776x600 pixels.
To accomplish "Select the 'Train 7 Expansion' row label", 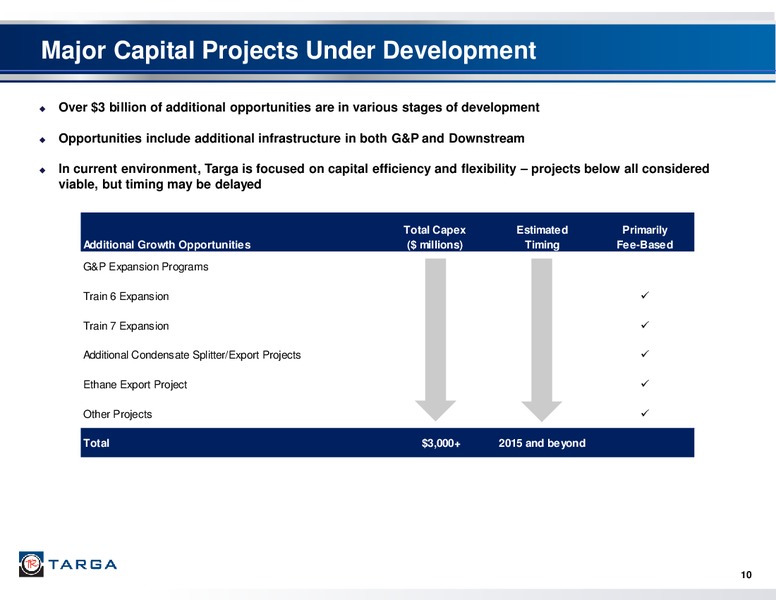I will click(126, 326).
